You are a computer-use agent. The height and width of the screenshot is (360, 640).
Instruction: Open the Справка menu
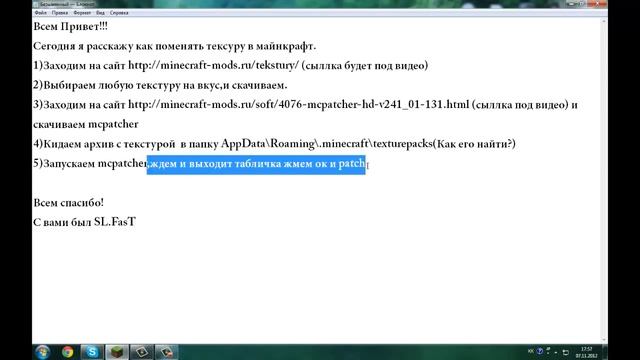pyautogui.click(x=119, y=13)
